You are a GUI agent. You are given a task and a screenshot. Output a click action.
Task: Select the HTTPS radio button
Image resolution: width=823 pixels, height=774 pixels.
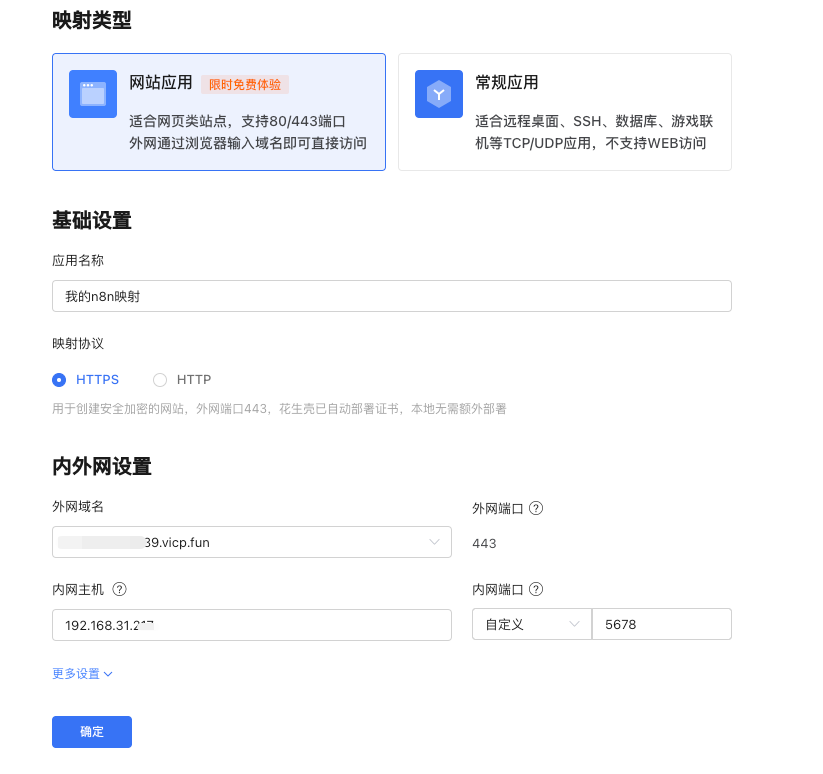coord(58,380)
